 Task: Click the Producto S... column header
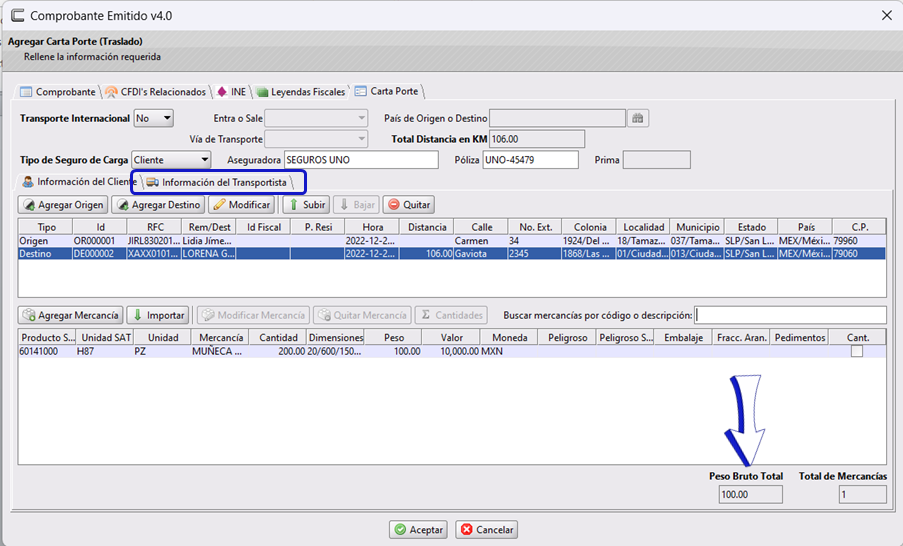[47, 338]
